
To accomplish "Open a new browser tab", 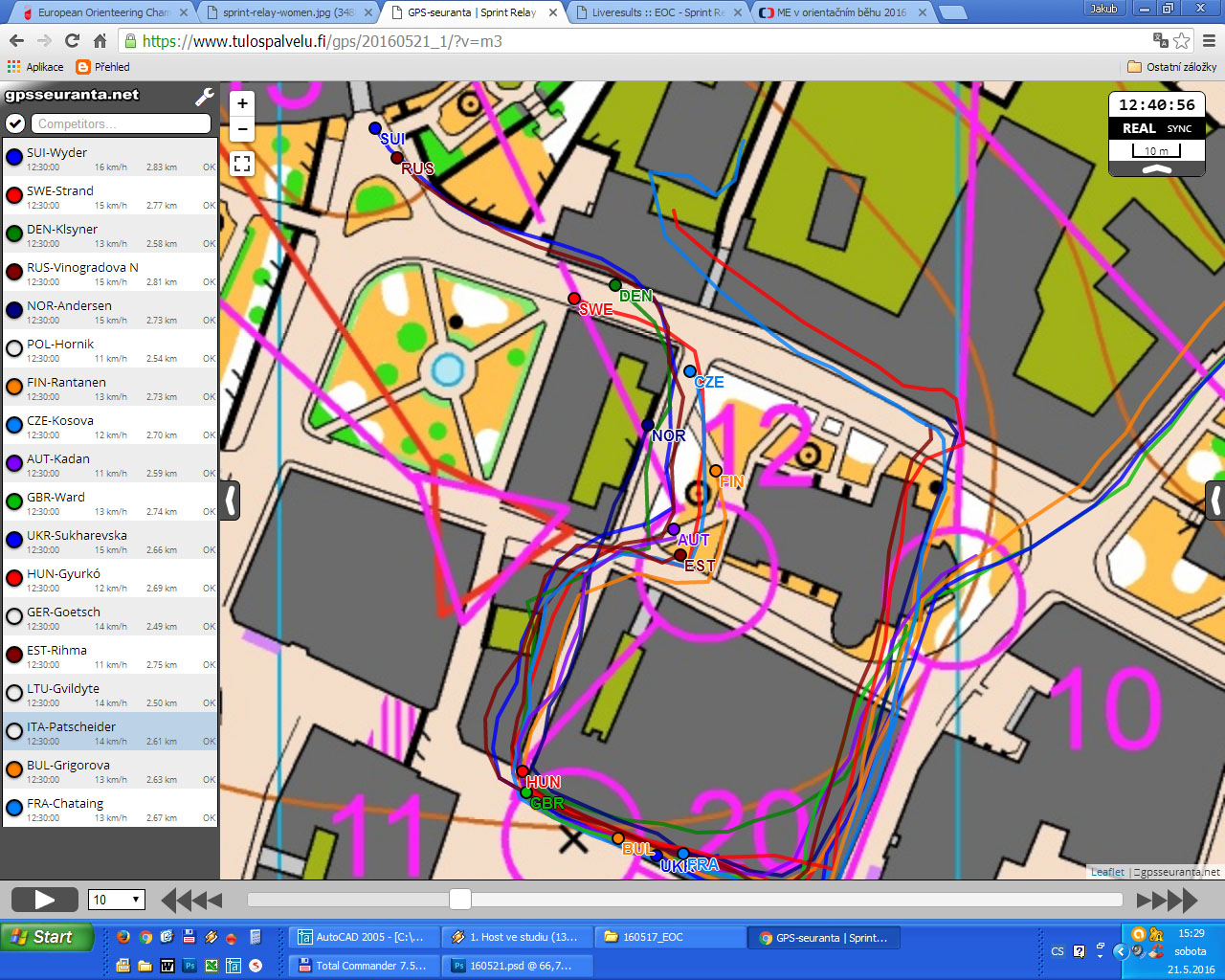I will pos(952,12).
